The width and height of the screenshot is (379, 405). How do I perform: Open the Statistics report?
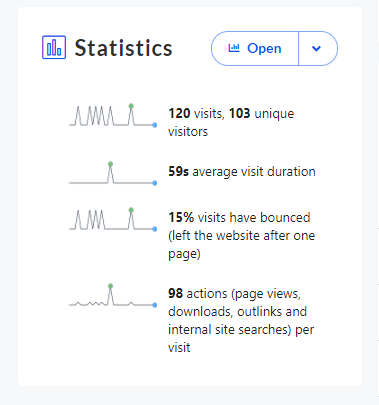(255, 48)
